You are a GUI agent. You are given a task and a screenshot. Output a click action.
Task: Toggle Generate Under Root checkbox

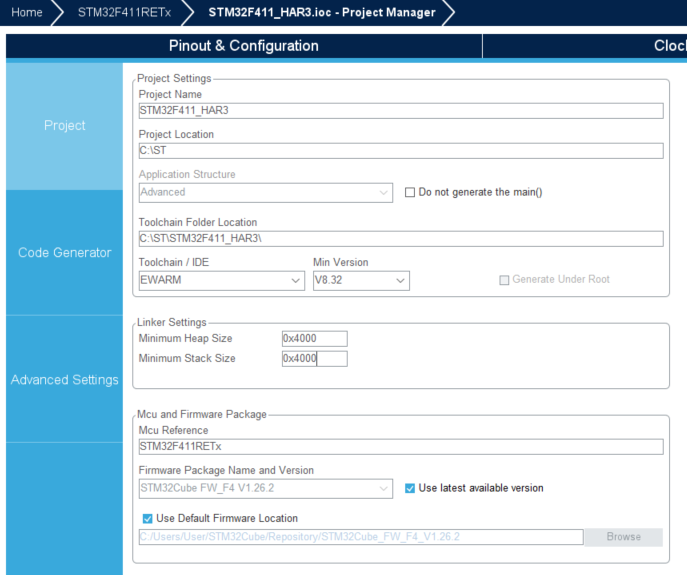(504, 280)
